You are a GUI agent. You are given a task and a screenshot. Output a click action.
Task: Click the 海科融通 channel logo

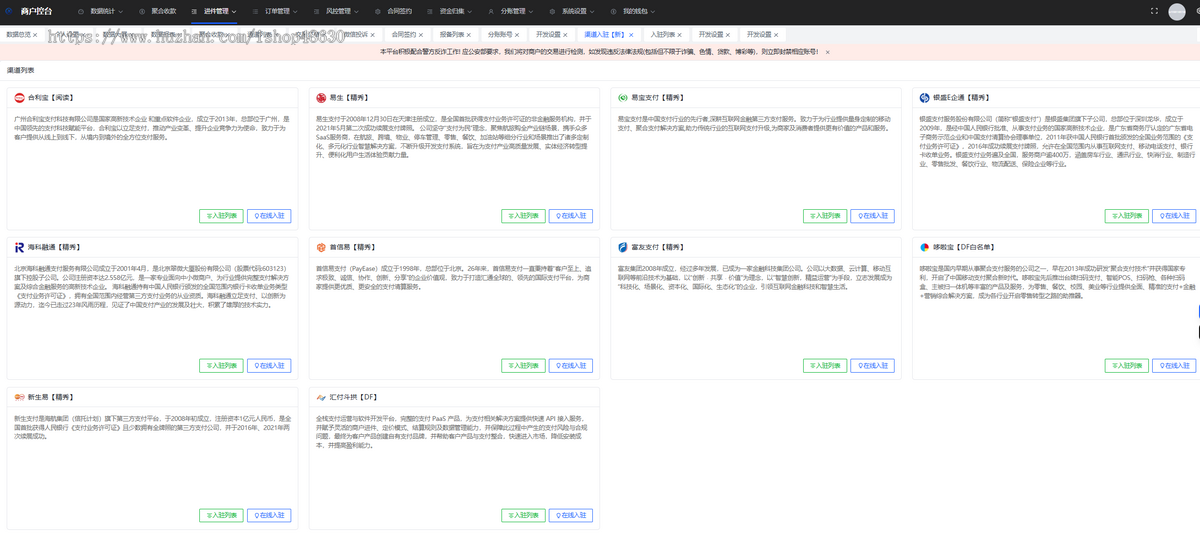pyautogui.click(x=20, y=246)
